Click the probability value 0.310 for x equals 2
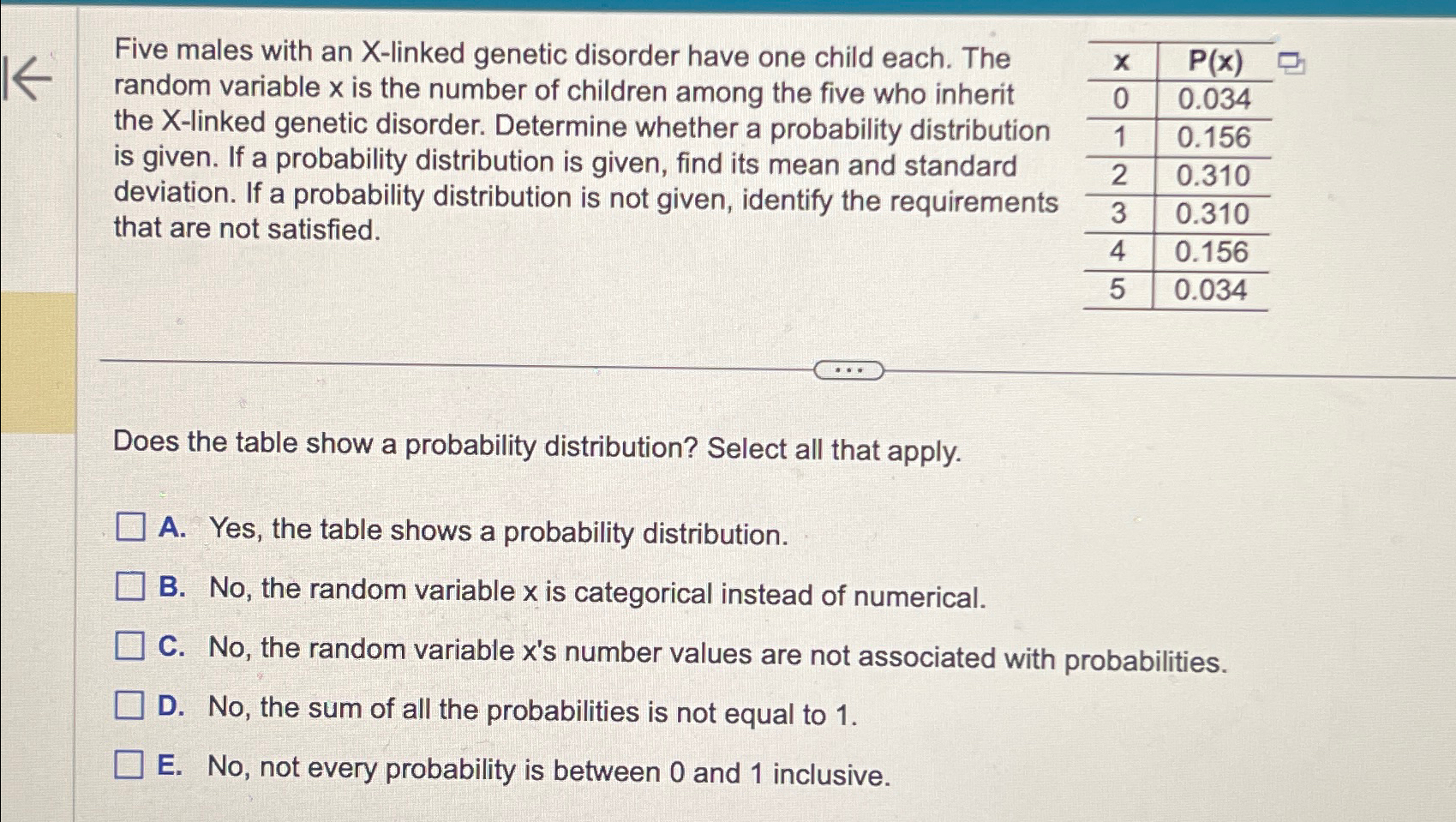The width and height of the screenshot is (1456, 822). click(x=1213, y=177)
